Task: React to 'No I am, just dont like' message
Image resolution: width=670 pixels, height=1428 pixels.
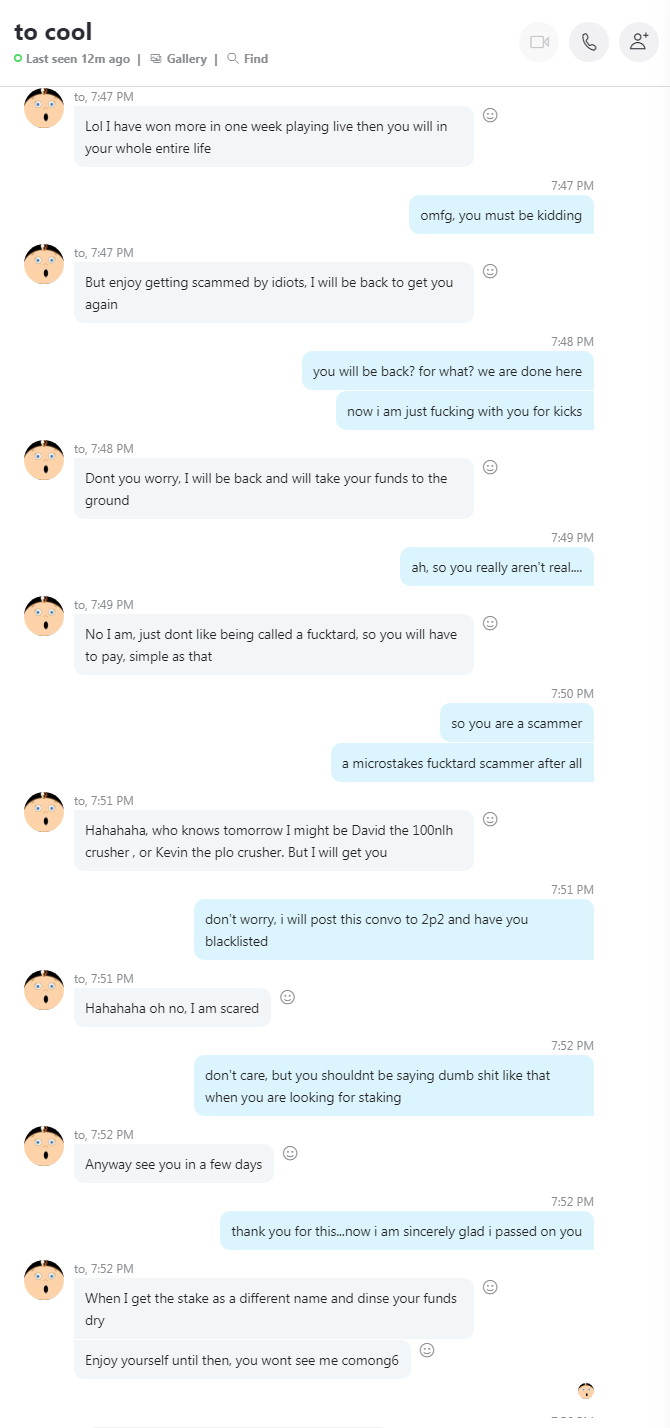Action: coord(490,623)
